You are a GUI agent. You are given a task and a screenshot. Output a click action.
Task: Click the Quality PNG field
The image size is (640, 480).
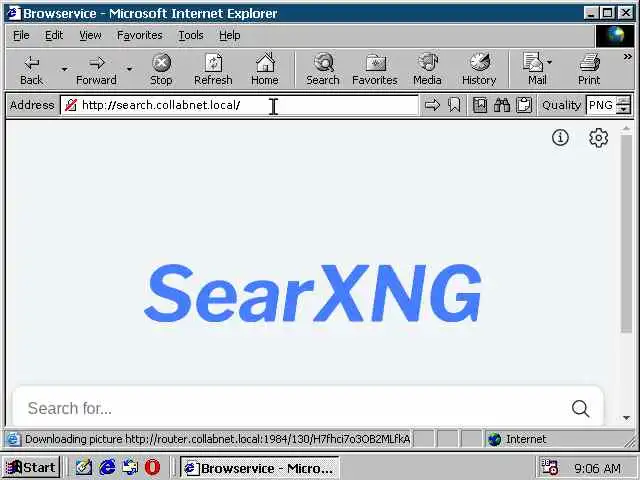600,105
